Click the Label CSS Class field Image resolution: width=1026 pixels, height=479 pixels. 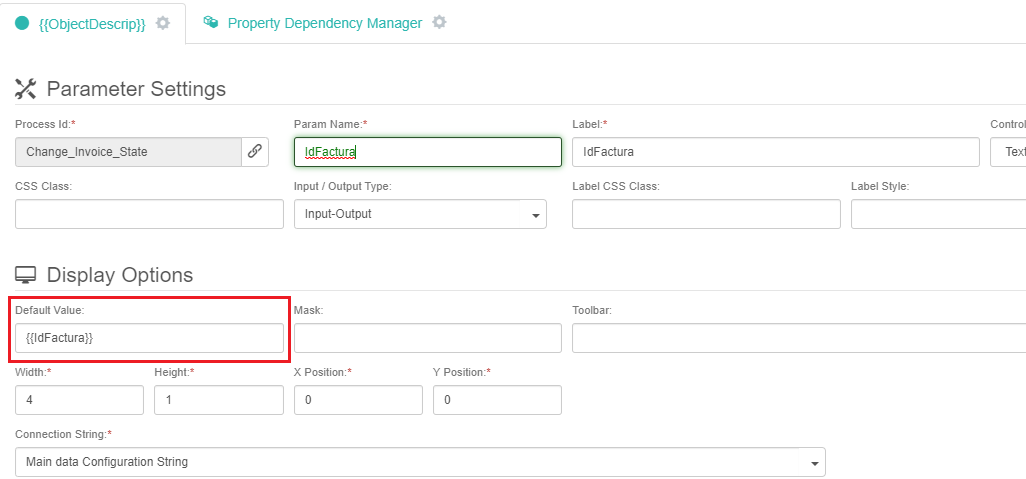706,214
